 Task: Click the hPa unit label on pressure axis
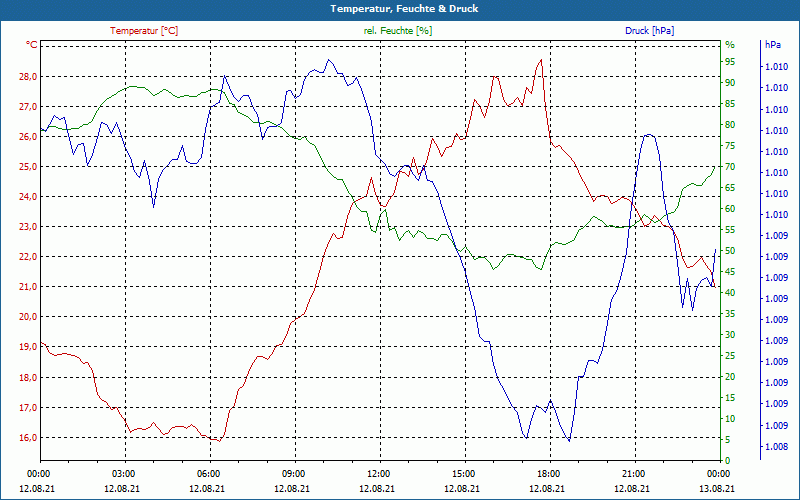click(x=772, y=45)
